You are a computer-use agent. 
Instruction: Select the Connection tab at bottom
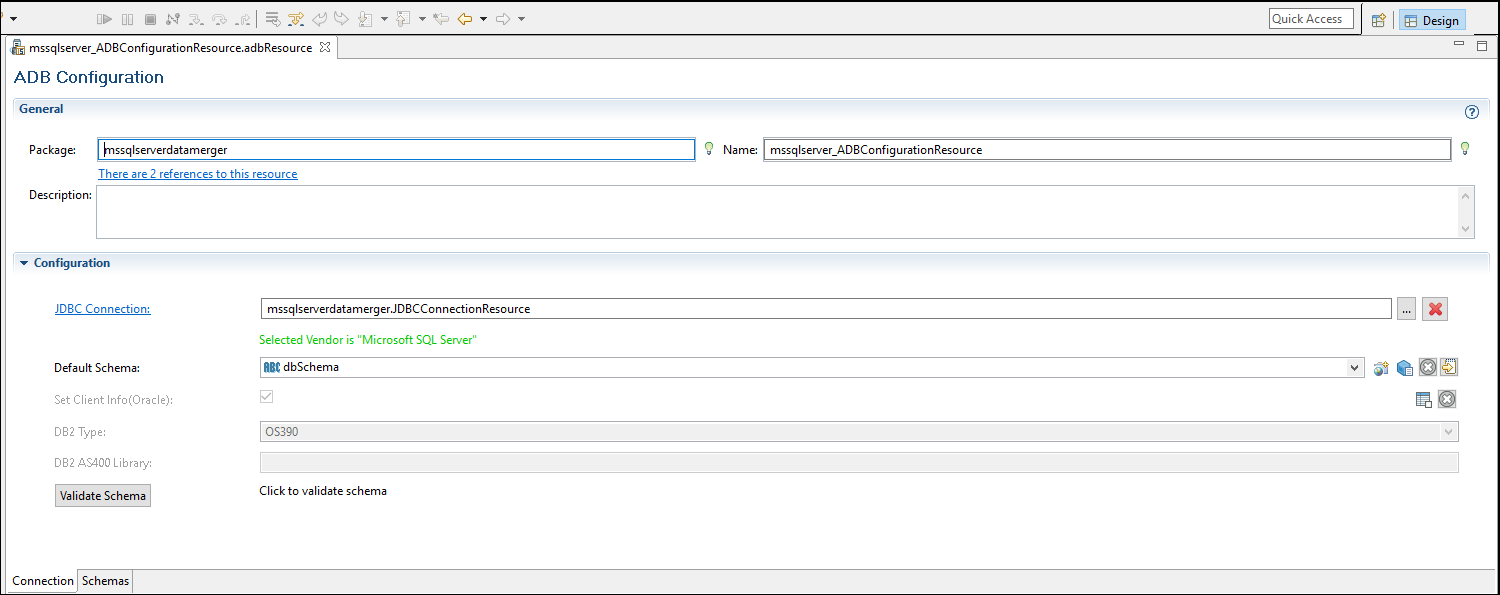click(42, 581)
